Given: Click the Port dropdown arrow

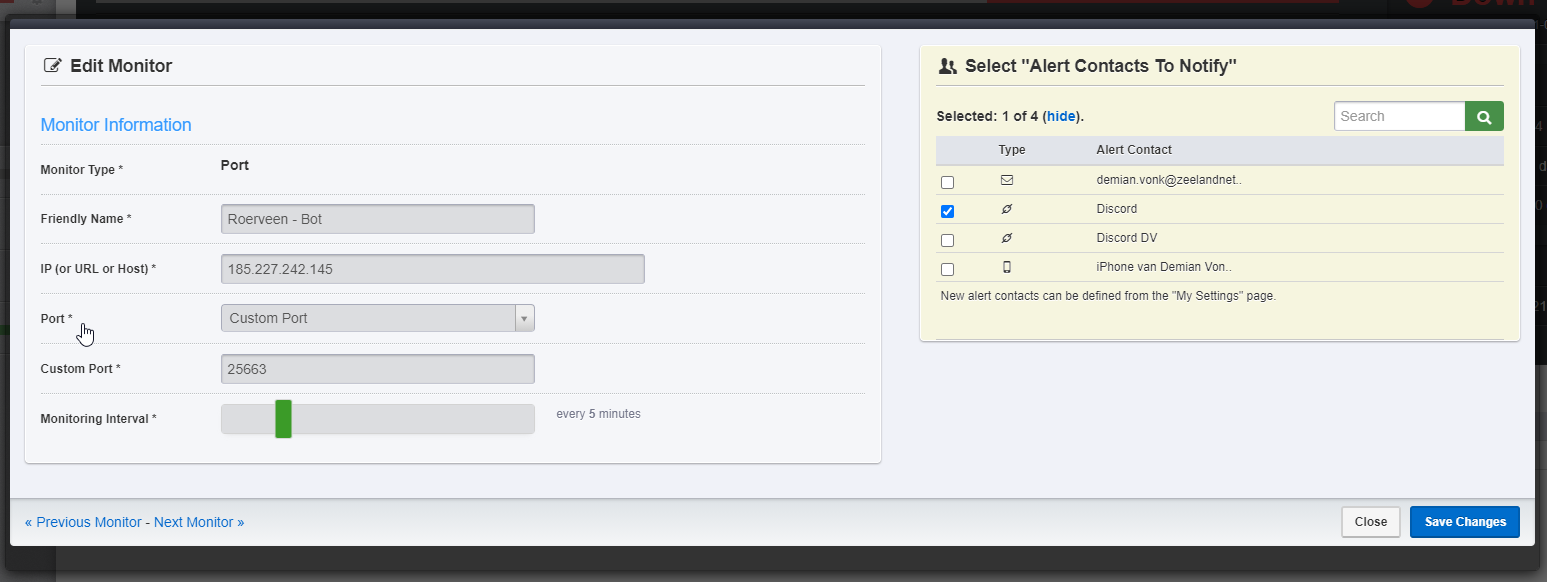Looking at the screenshot, I should pos(524,318).
